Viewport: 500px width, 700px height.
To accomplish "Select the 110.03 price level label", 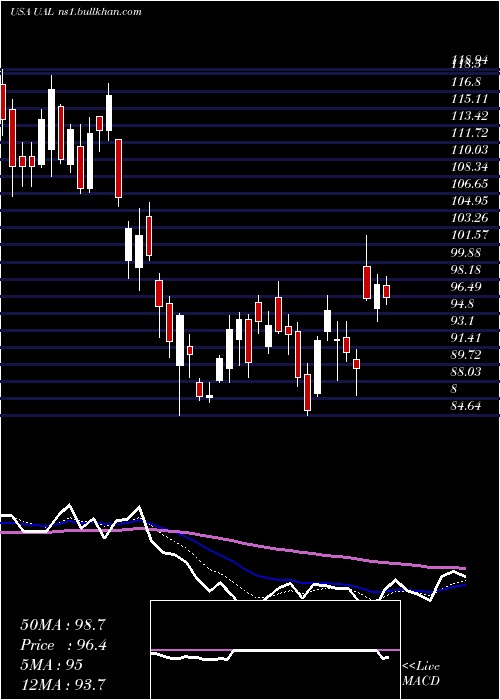I will 470,150.
